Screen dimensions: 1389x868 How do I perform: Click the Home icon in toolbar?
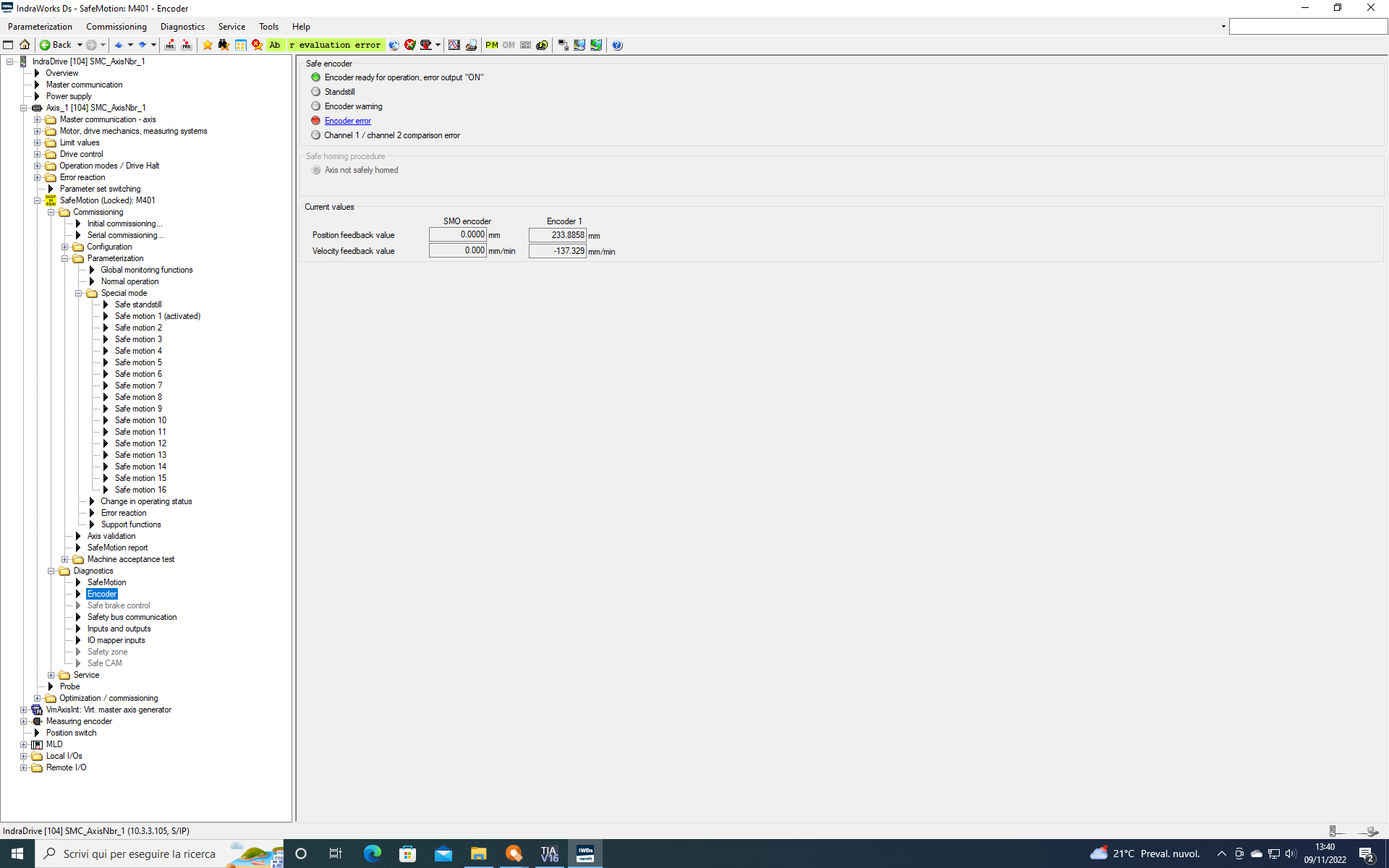pyautogui.click(x=25, y=45)
